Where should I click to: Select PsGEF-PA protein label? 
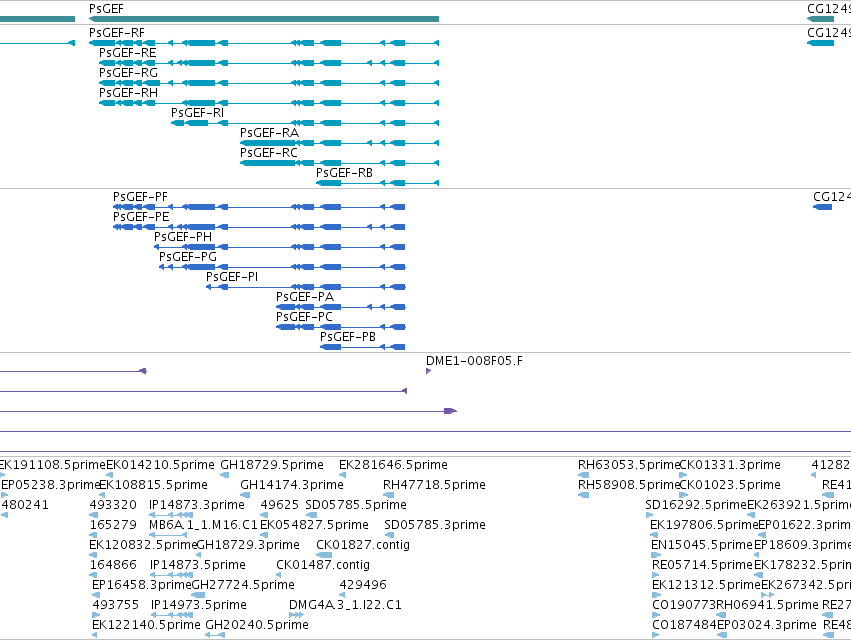(x=305, y=297)
